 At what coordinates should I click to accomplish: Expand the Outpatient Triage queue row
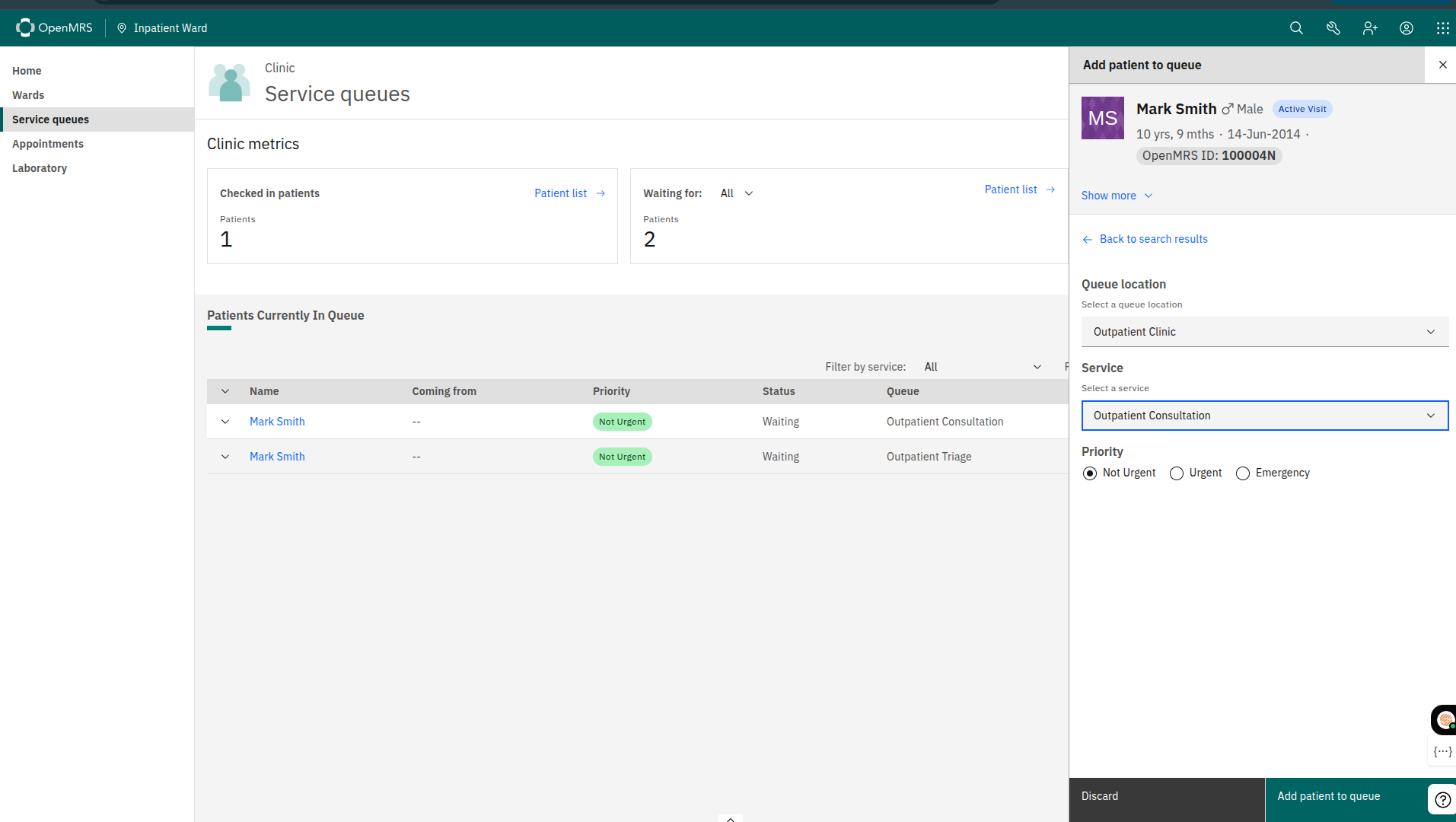pyautogui.click(x=225, y=457)
